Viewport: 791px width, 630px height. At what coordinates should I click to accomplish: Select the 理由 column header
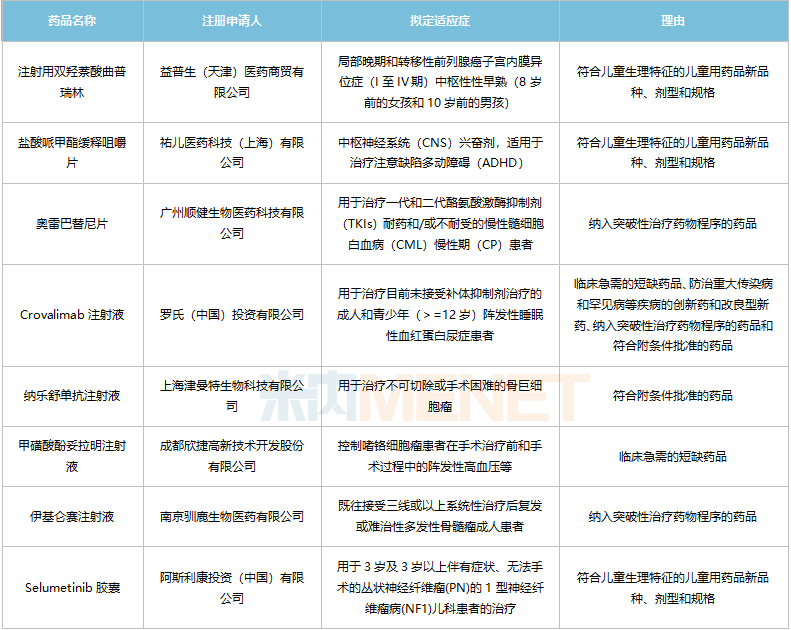[673, 20]
